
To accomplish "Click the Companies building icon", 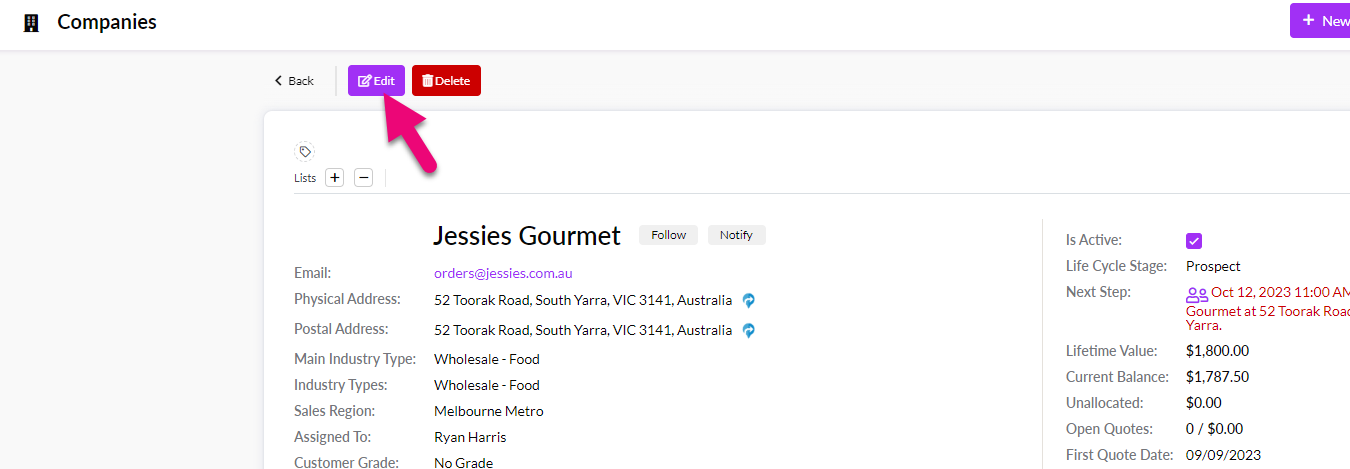I will [32, 22].
